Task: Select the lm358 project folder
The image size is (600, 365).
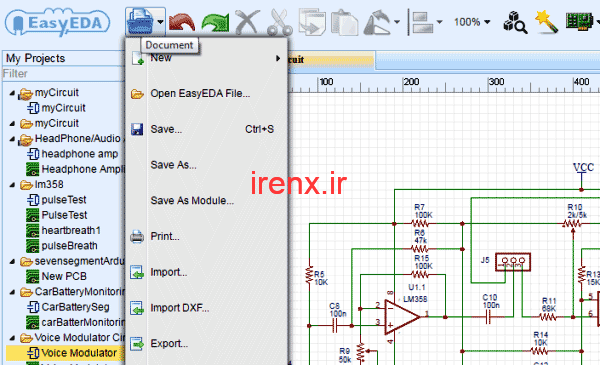Action: pos(49,184)
